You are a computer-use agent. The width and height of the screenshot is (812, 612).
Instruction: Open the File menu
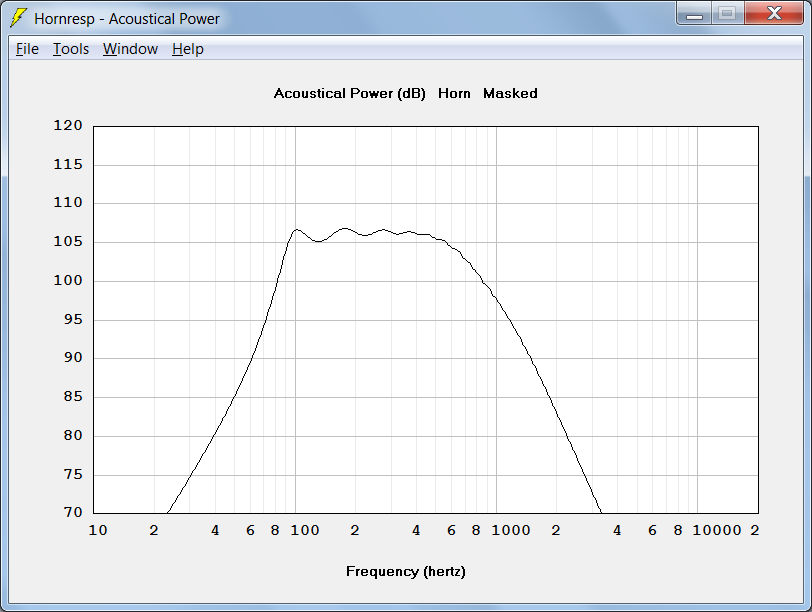point(27,49)
